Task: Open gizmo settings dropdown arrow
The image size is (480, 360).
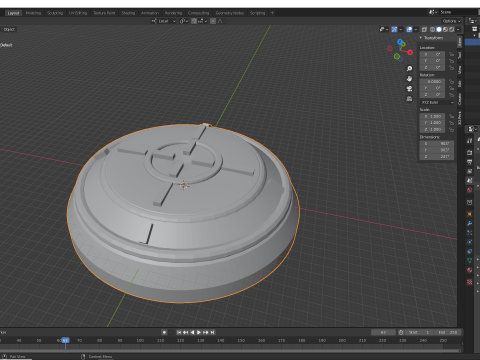Action: [401, 29]
